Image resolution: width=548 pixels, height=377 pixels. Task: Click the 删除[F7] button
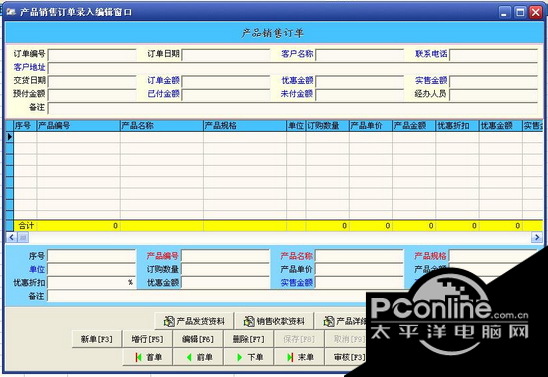[248, 339]
